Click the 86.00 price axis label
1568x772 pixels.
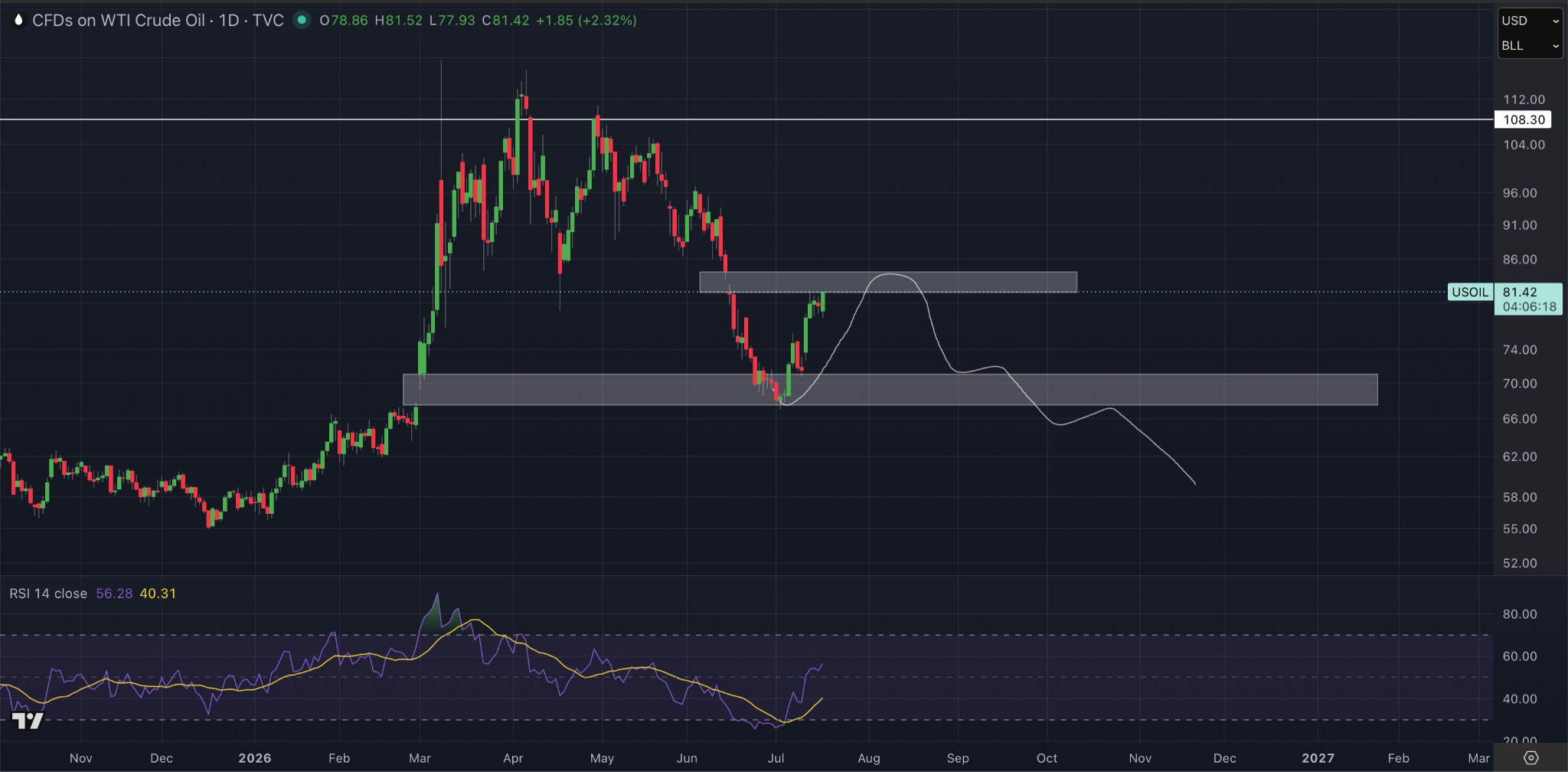coord(1520,260)
